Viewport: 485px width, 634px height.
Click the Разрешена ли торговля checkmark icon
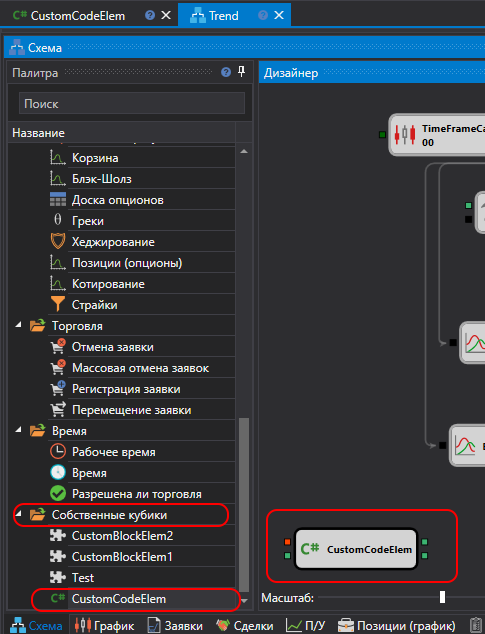point(58,494)
